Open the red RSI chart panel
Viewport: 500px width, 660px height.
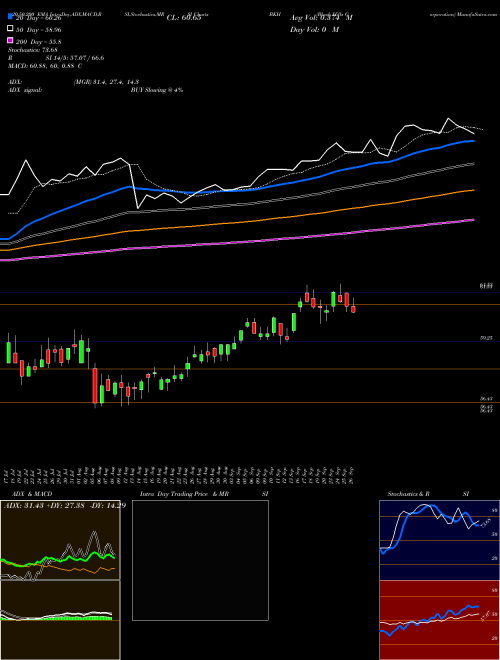pyautogui.click(x=438, y=620)
